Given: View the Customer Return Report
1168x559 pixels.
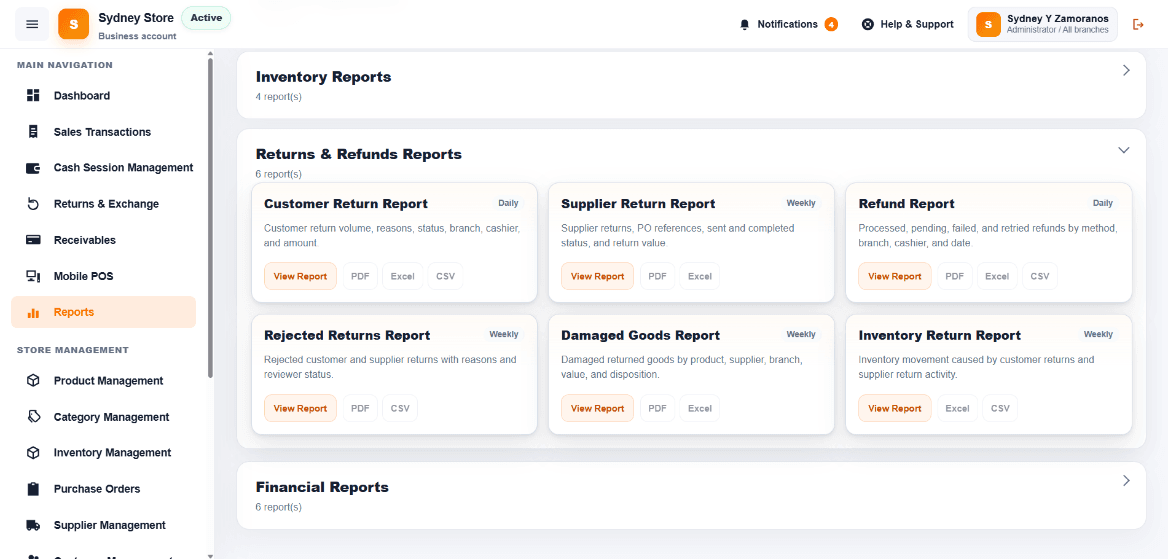Looking at the screenshot, I should [300, 277].
